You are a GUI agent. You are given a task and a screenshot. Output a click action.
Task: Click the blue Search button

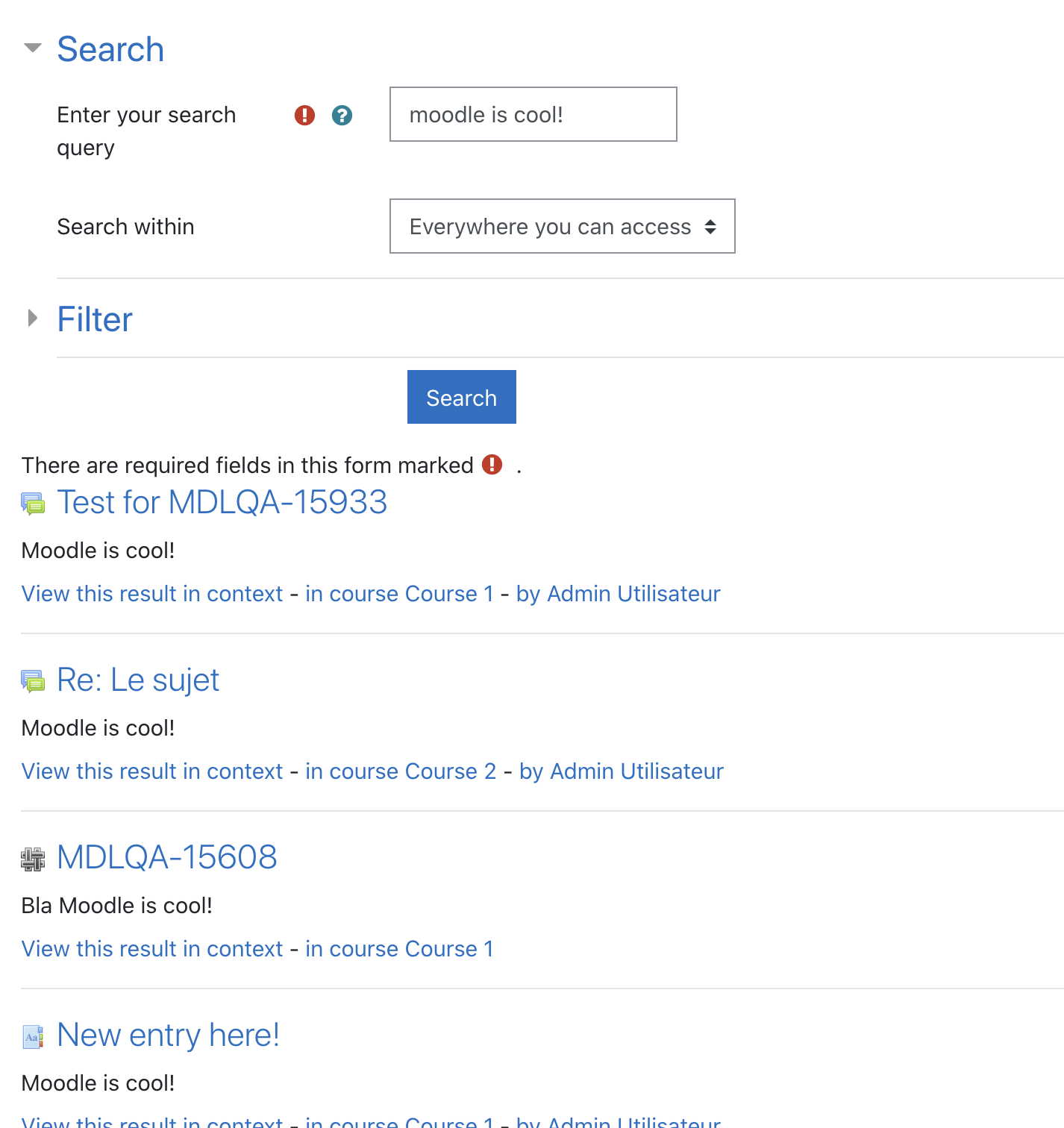click(462, 397)
